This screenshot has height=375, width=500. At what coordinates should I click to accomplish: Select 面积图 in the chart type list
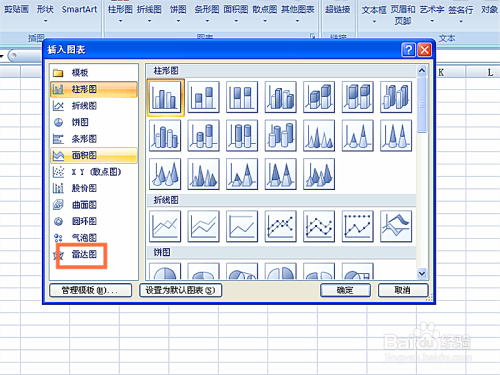(x=94, y=155)
